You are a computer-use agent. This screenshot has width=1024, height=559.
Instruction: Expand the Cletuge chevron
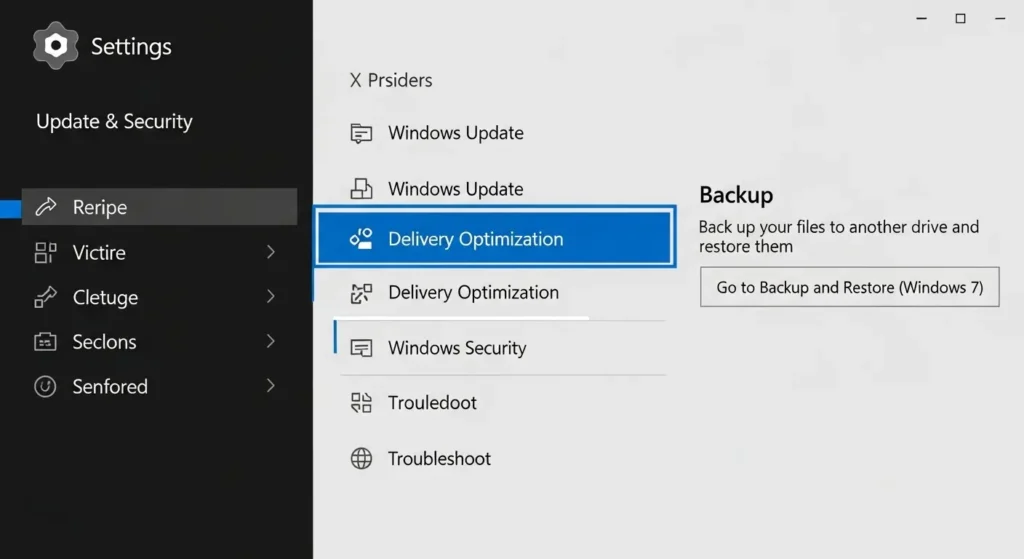point(270,296)
